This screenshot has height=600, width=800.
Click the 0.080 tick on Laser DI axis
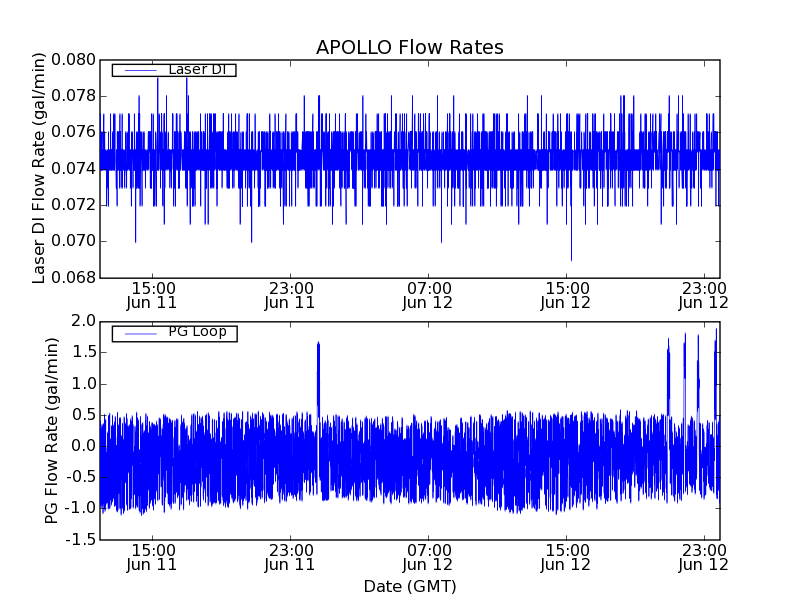pos(73,60)
